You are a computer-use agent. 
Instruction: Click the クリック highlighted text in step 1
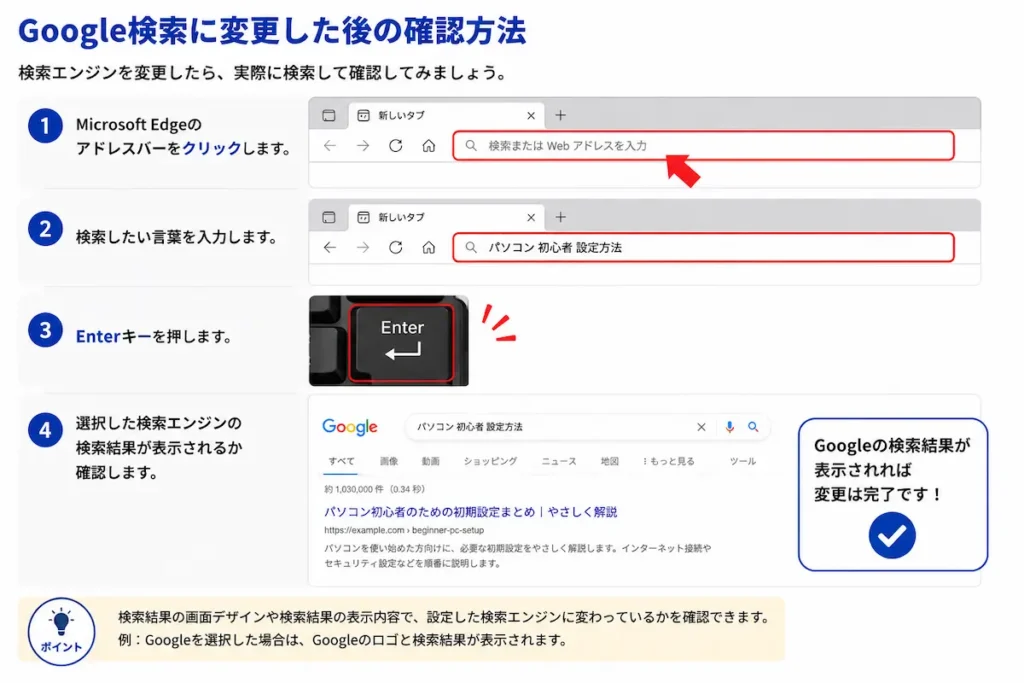[212, 148]
